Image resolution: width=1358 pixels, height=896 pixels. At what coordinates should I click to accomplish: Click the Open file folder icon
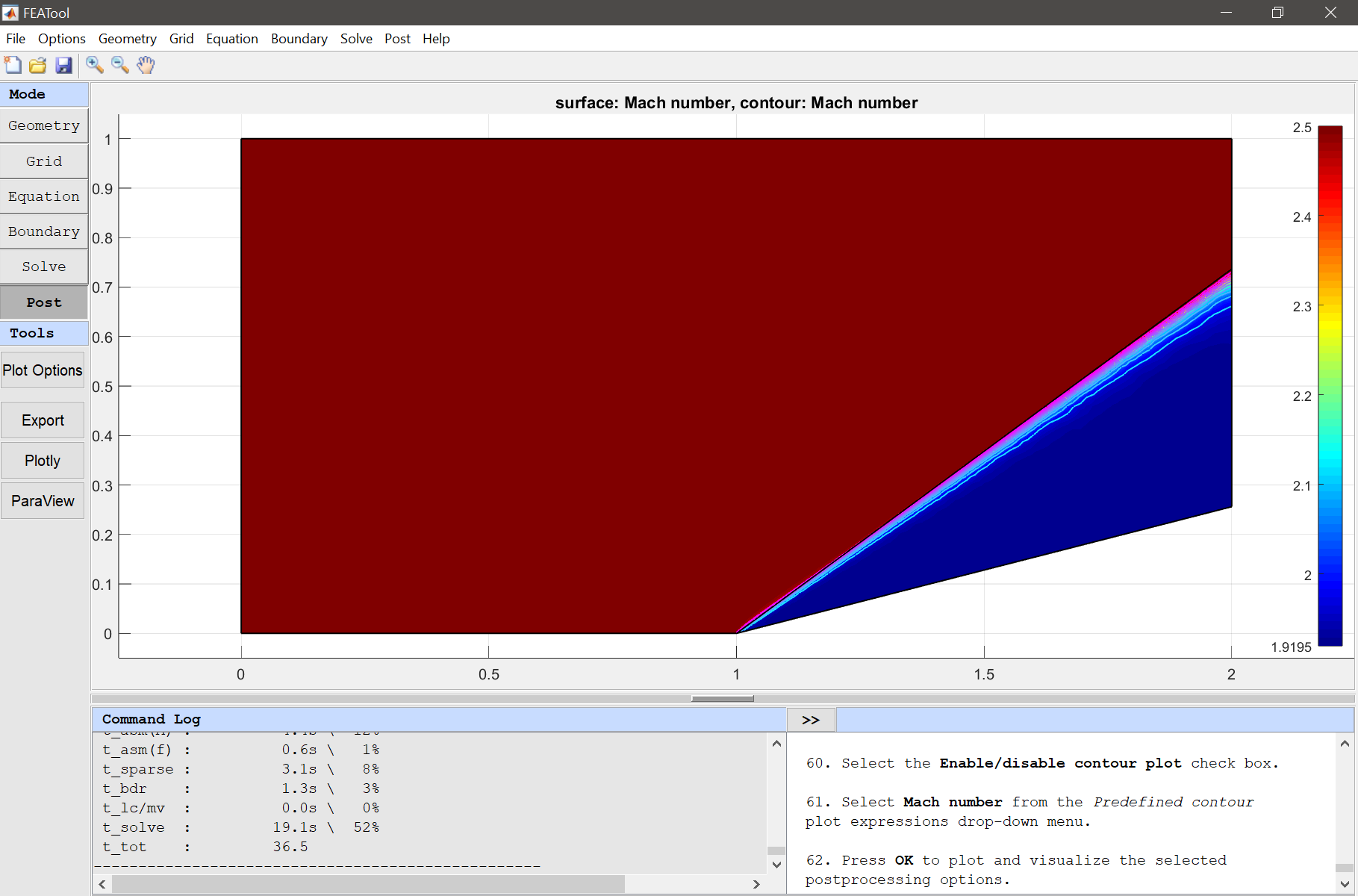tap(38, 65)
